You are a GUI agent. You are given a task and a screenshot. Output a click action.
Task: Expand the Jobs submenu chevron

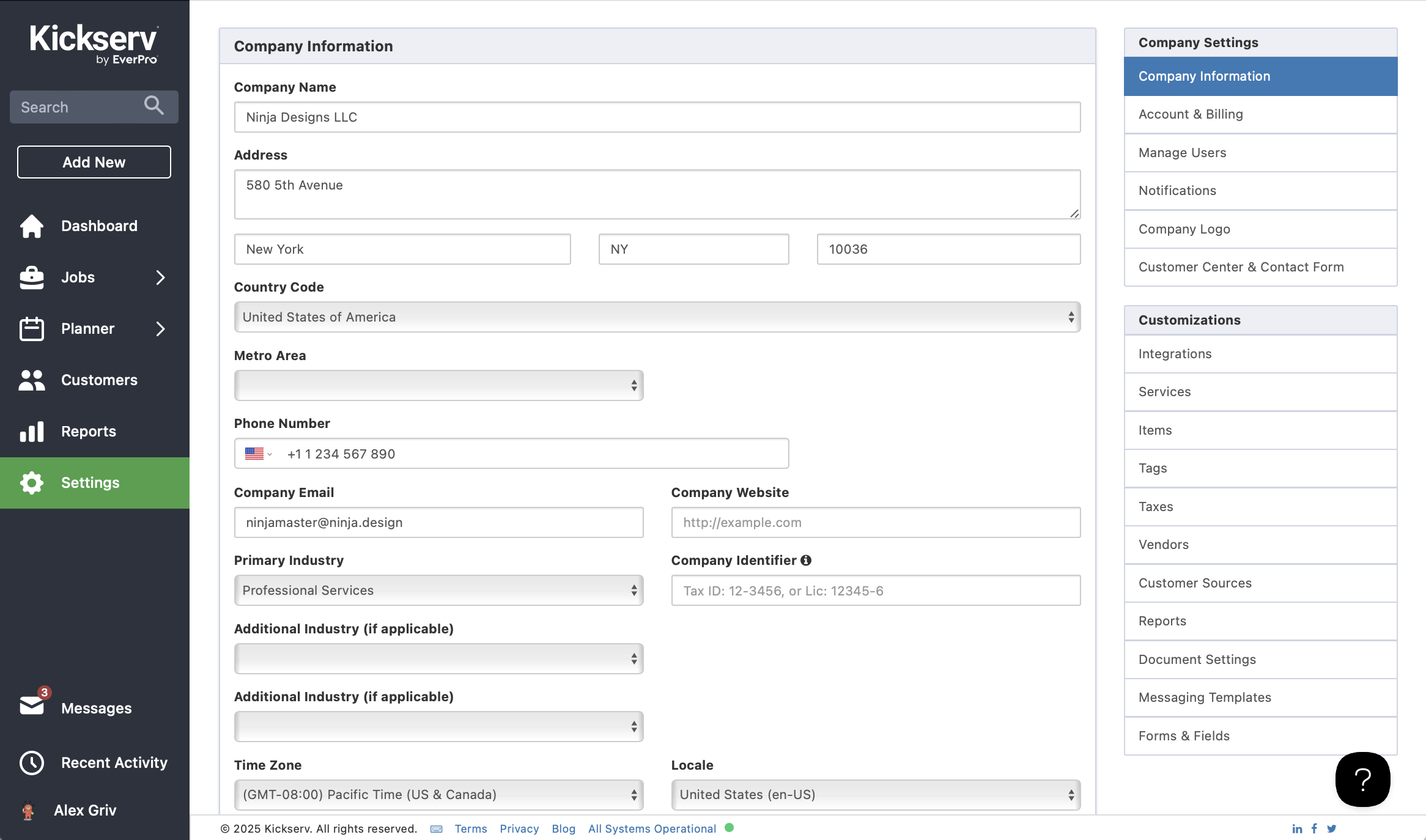[x=161, y=278]
